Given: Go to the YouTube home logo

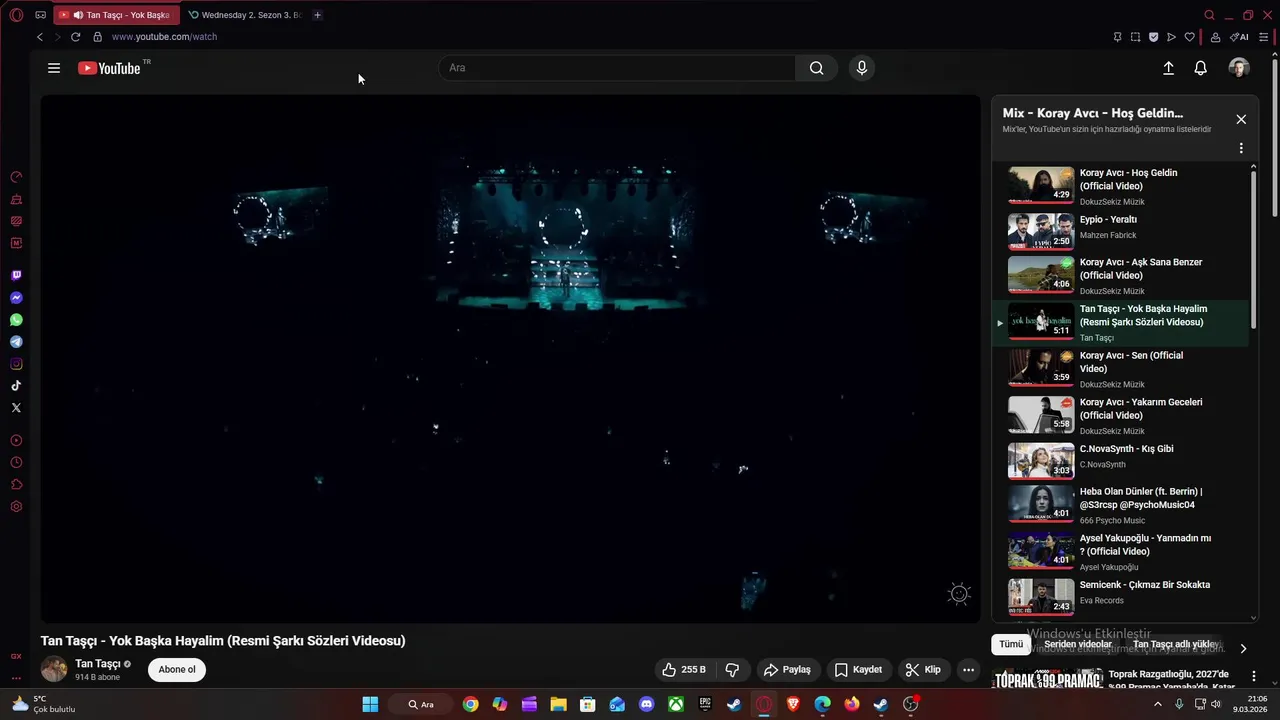Looking at the screenshot, I should [109, 68].
